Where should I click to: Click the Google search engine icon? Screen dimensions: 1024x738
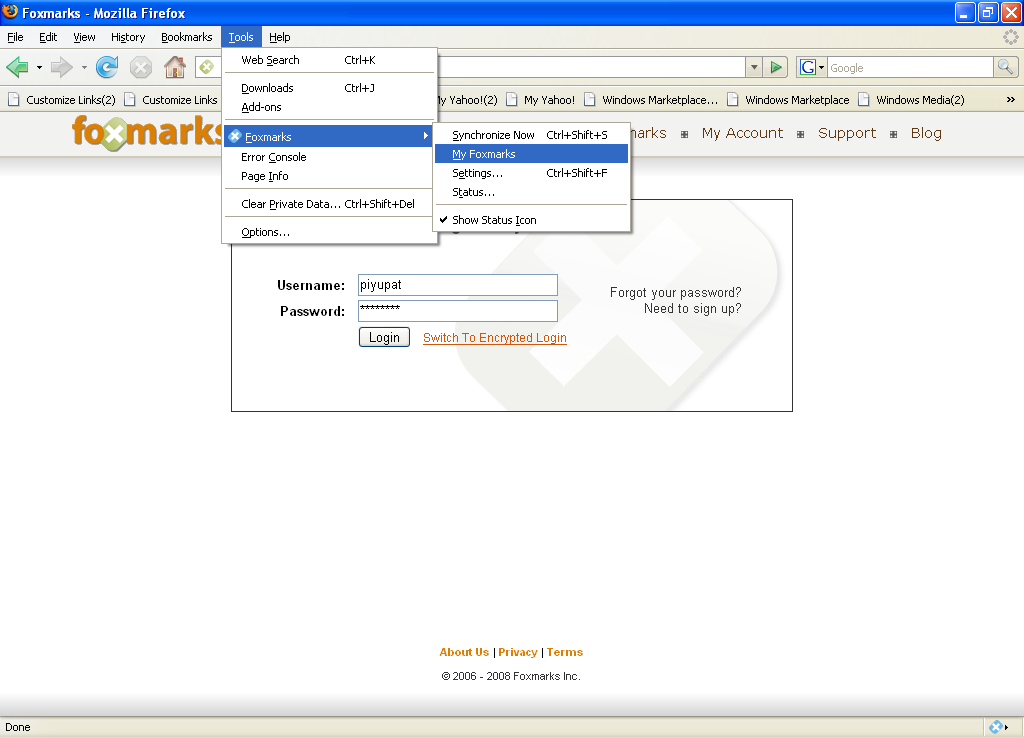pyautogui.click(x=808, y=67)
